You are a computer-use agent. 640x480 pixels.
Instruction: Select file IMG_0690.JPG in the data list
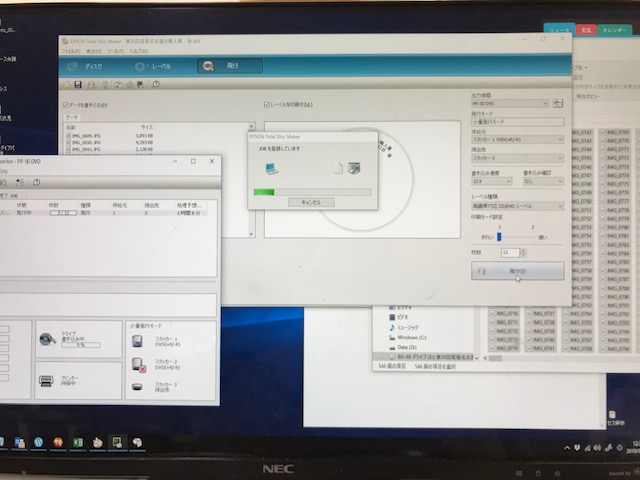(84, 142)
